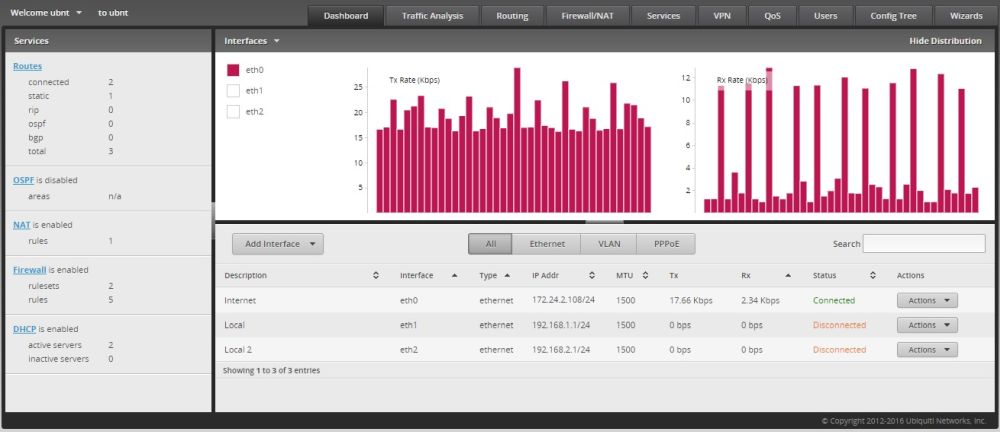Sort table by Rx column
Screen dimensions: 1000x432
click(x=766, y=276)
